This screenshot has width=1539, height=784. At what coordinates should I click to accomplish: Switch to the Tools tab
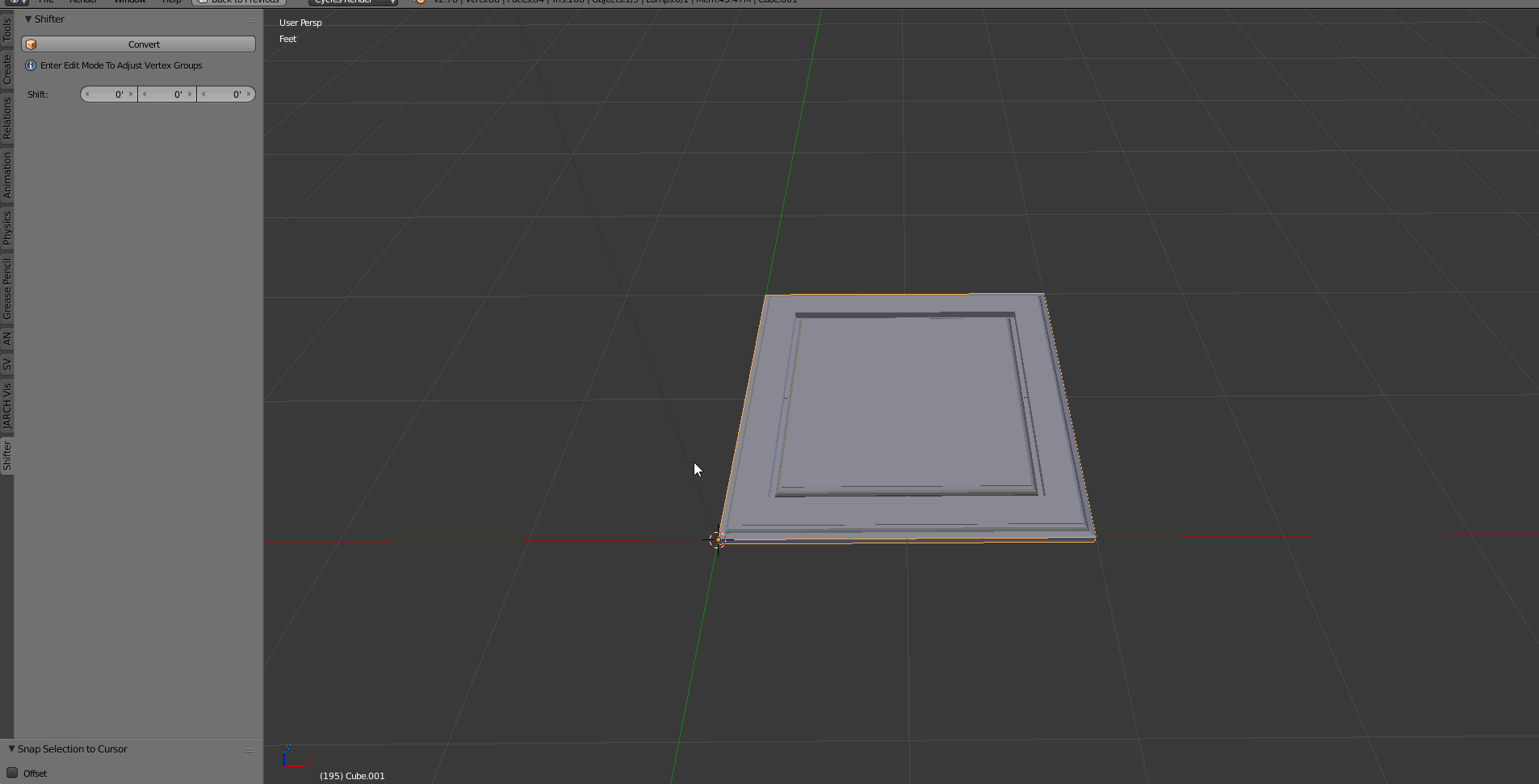[7, 30]
